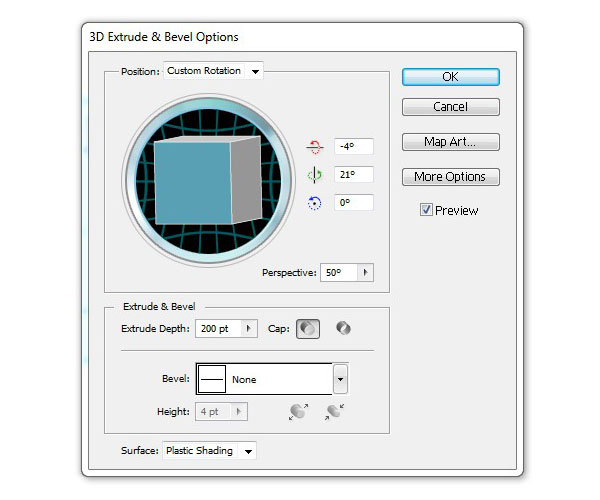
Task: Click the None bevel label
Action: click(x=244, y=379)
